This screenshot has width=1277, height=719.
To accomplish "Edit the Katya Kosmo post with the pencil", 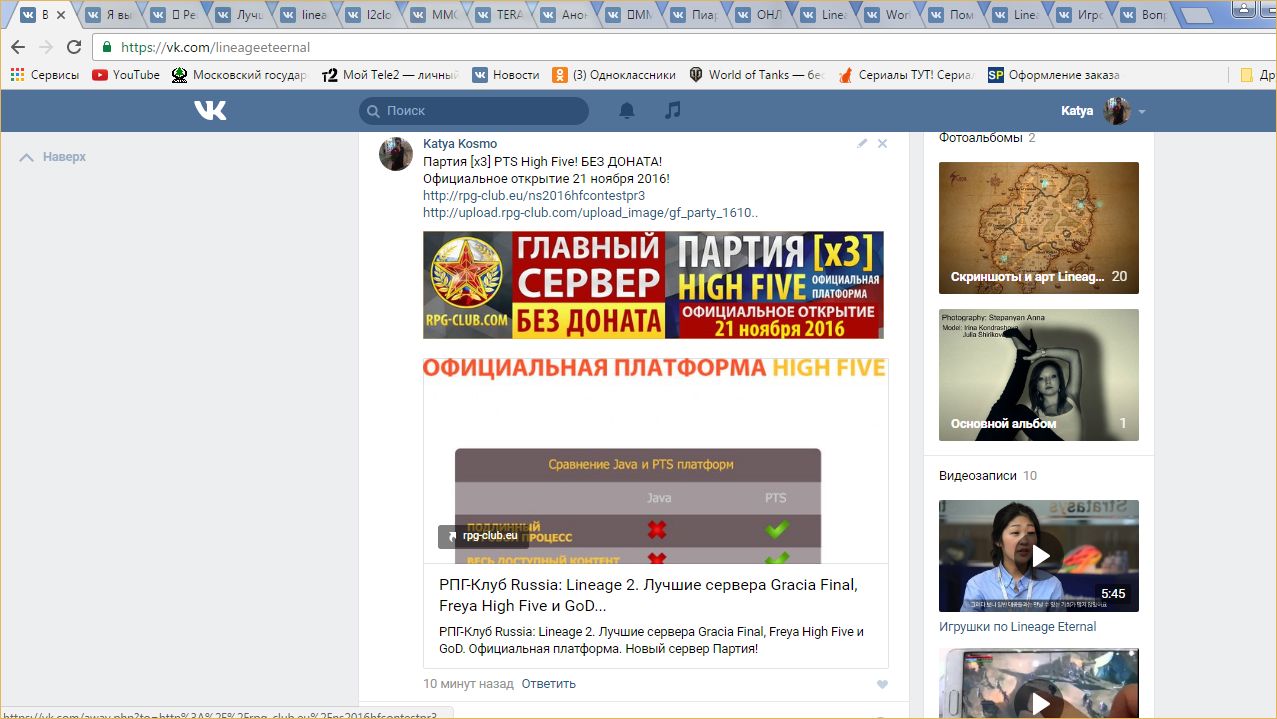I will point(862,144).
